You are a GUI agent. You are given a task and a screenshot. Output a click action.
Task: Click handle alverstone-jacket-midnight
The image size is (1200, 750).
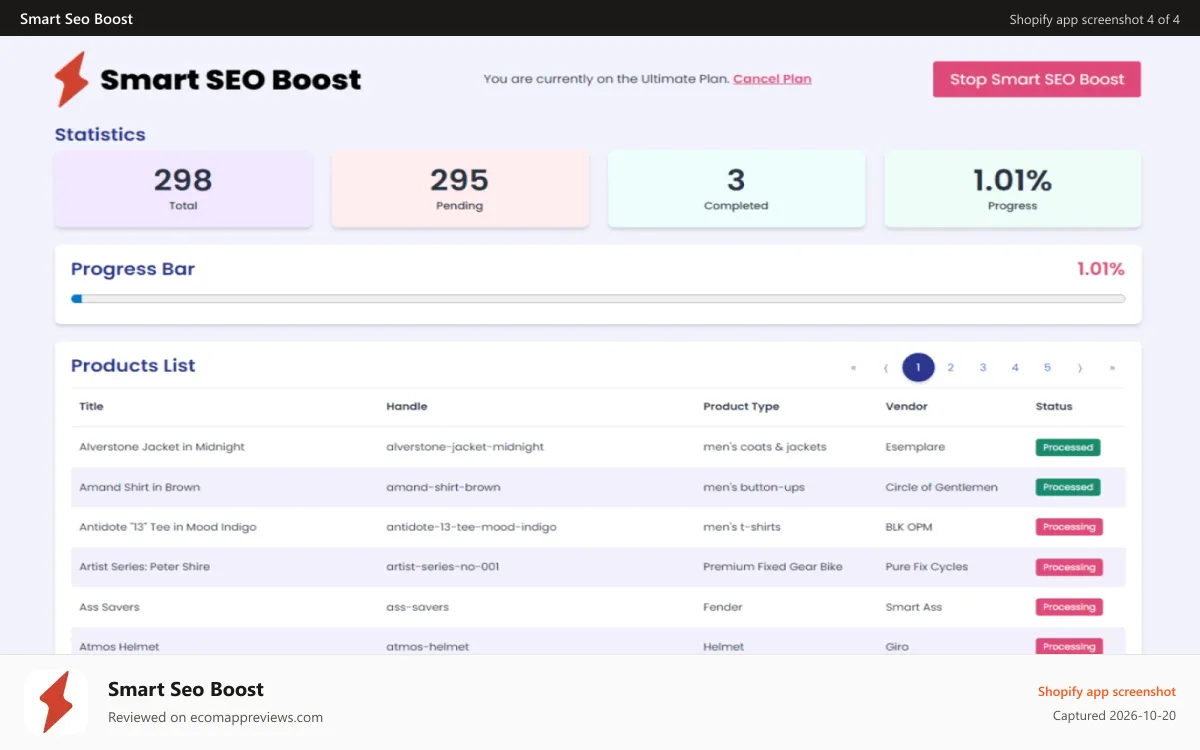pyautogui.click(x=465, y=447)
